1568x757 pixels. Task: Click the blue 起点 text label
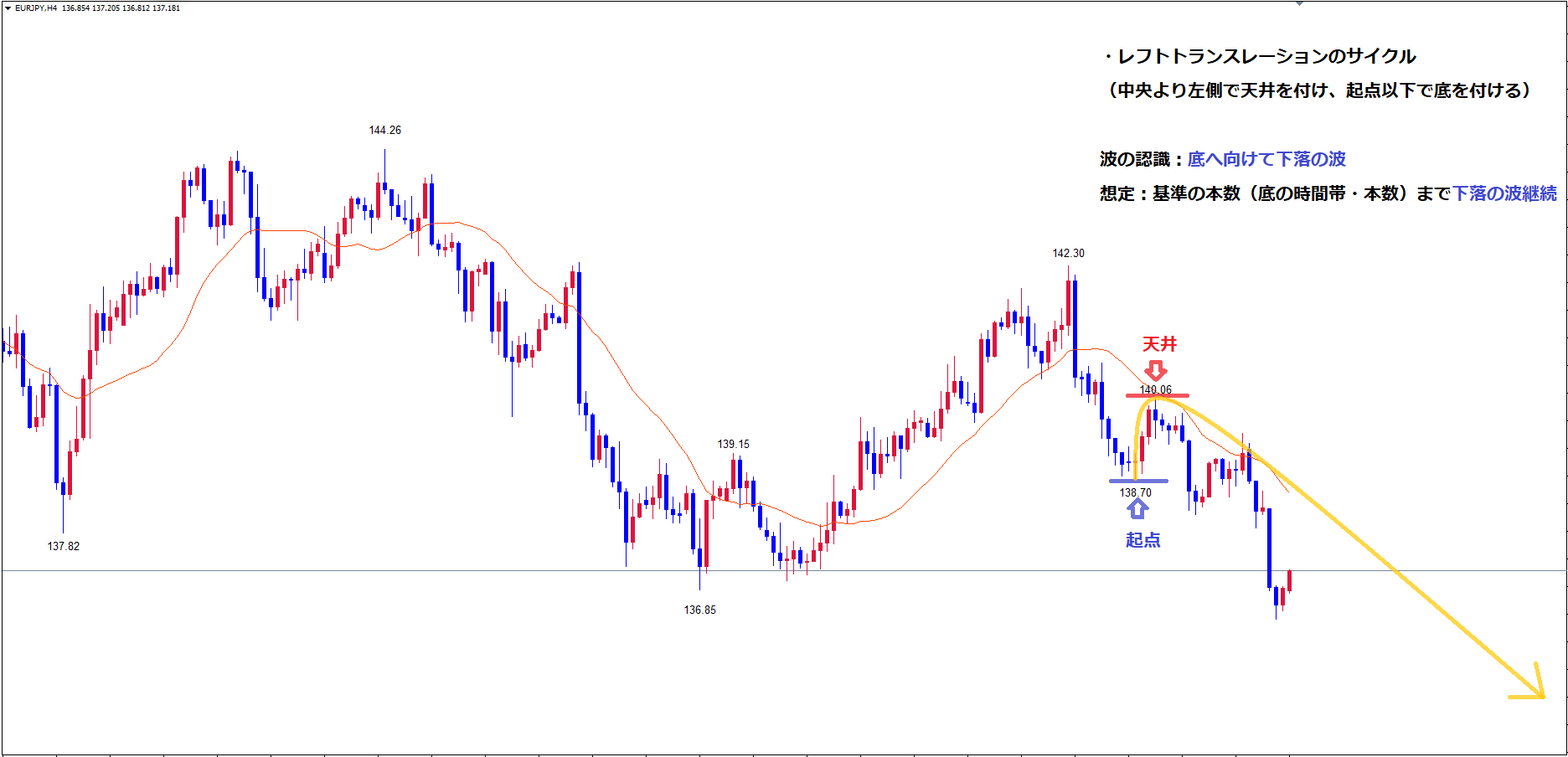click(1142, 540)
